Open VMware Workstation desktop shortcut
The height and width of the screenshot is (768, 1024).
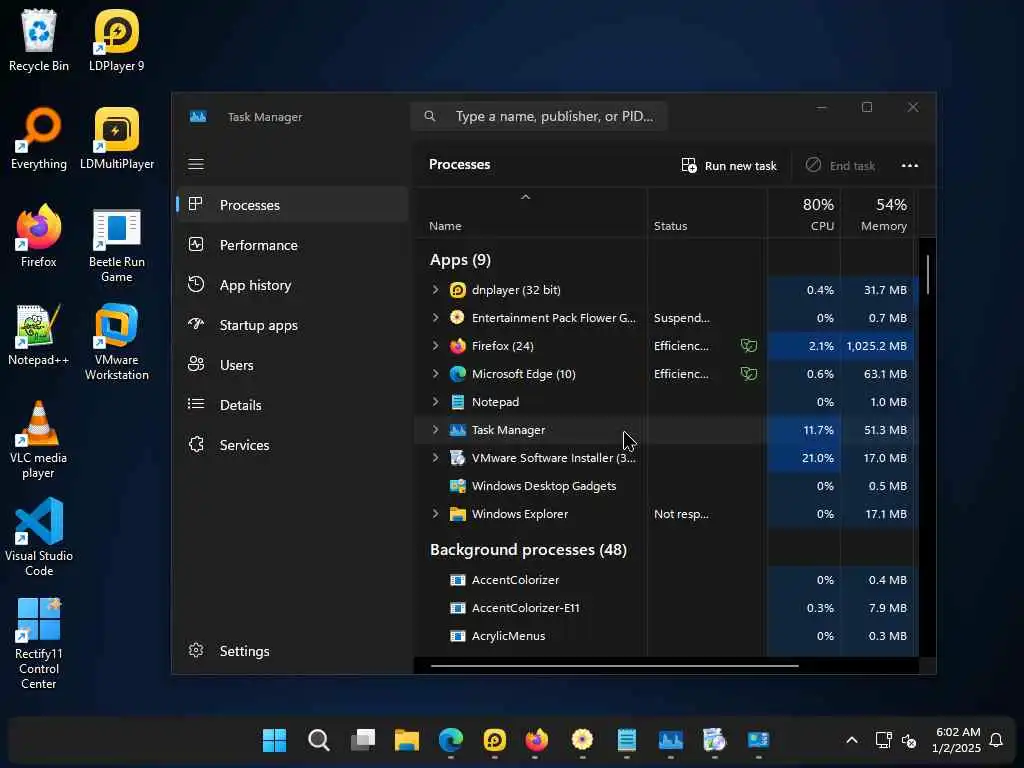click(x=117, y=342)
